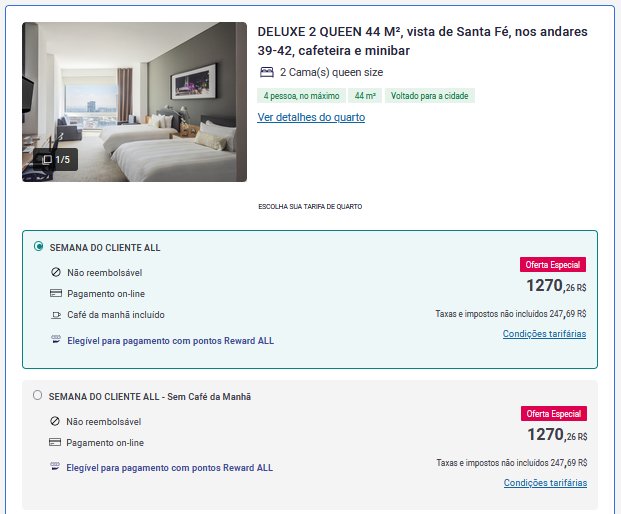Click the credit card icon in second rate
Screen dimensions: 621x514
(55, 442)
